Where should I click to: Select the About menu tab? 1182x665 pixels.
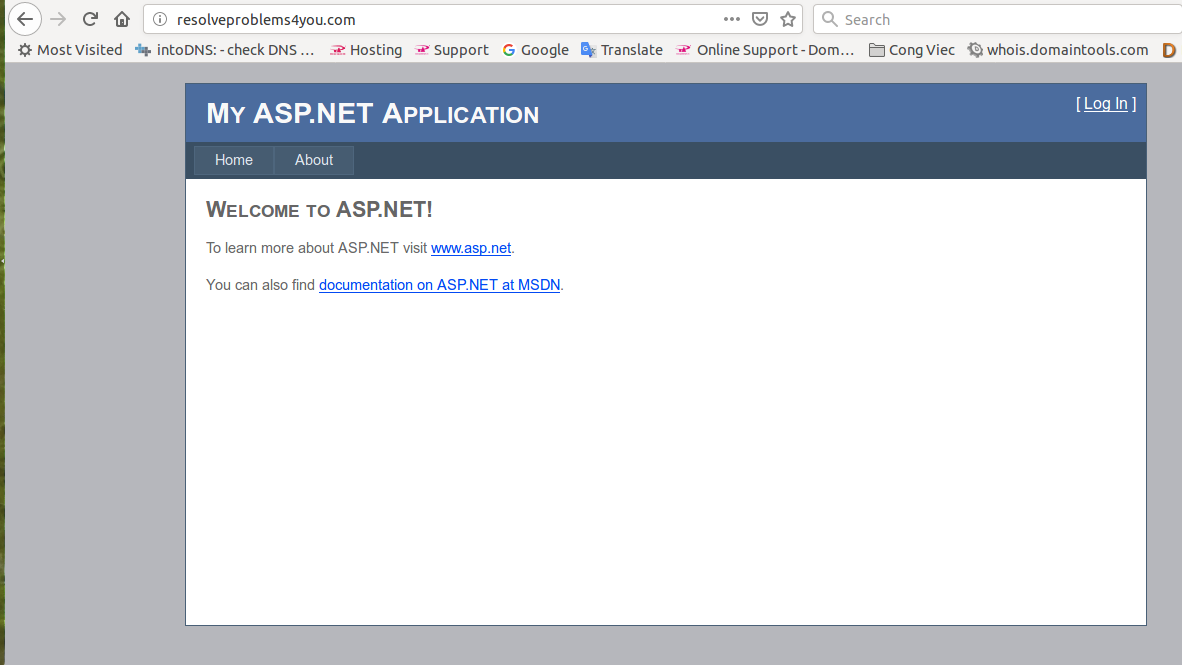[x=314, y=160]
